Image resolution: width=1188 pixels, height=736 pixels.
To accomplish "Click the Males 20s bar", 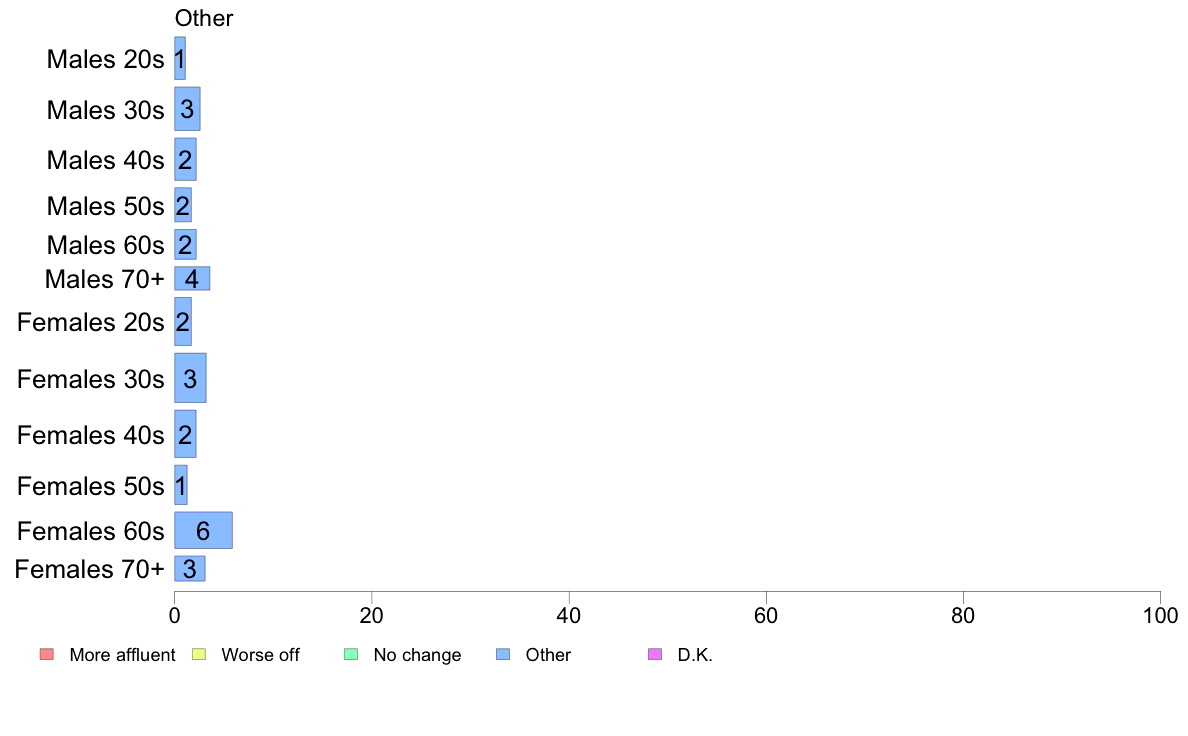I will click(180, 58).
